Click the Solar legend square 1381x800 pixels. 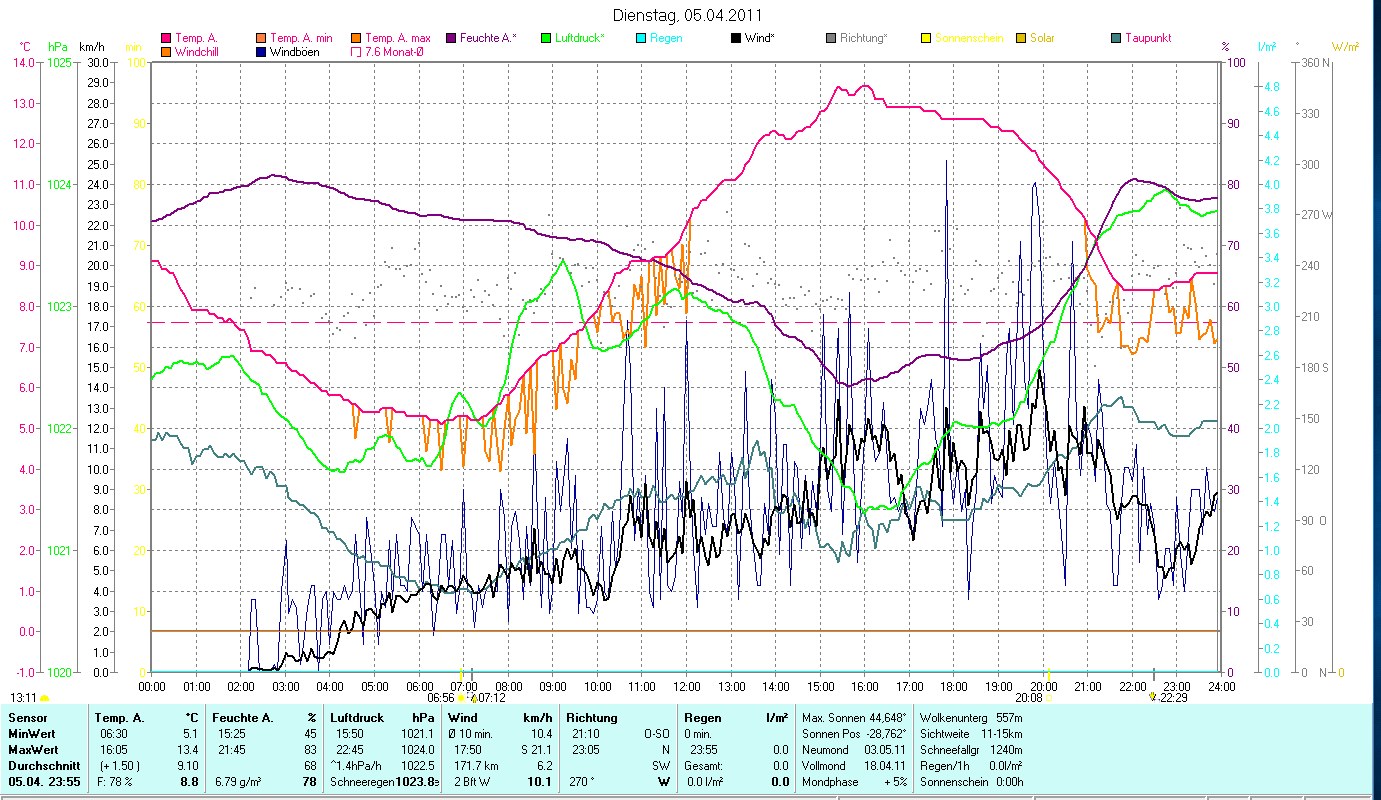click(x=1021, y=38)
